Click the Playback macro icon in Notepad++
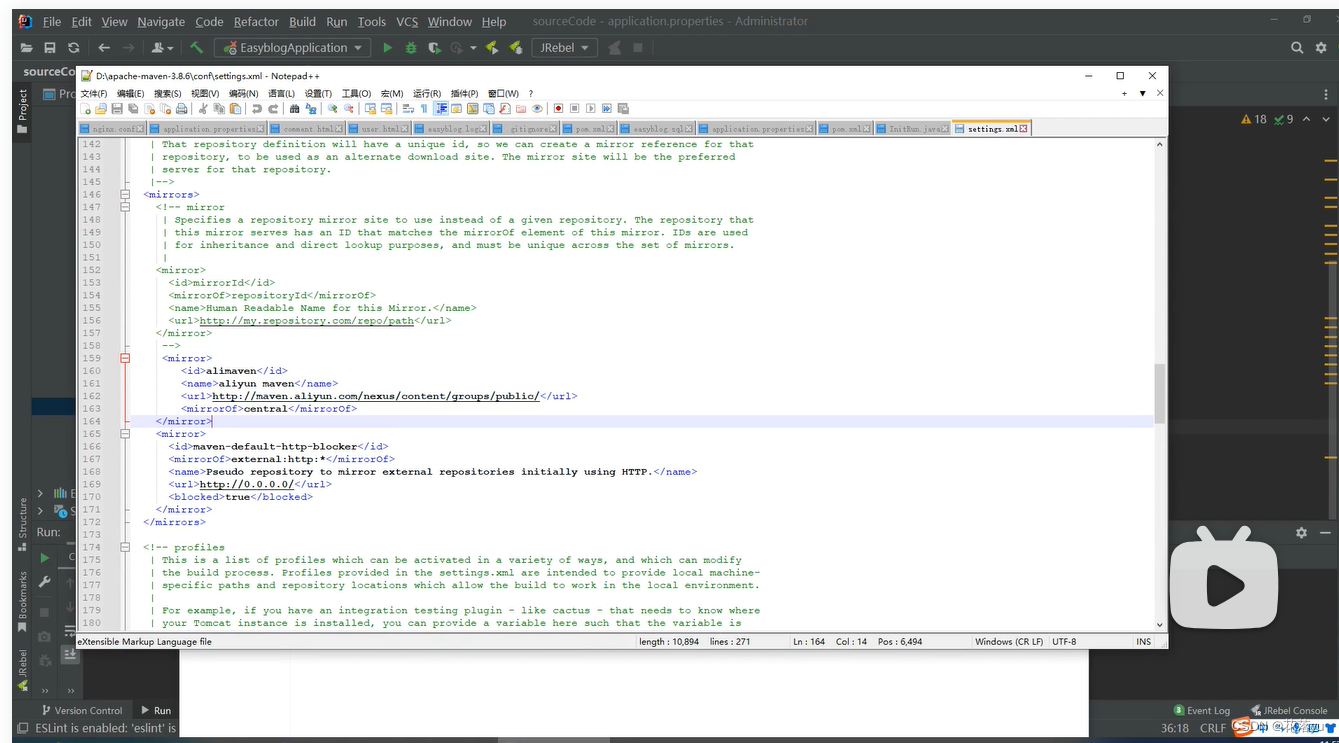This screenshot has width=1339, height=743. pyautogui.click(x=591, y=108)
